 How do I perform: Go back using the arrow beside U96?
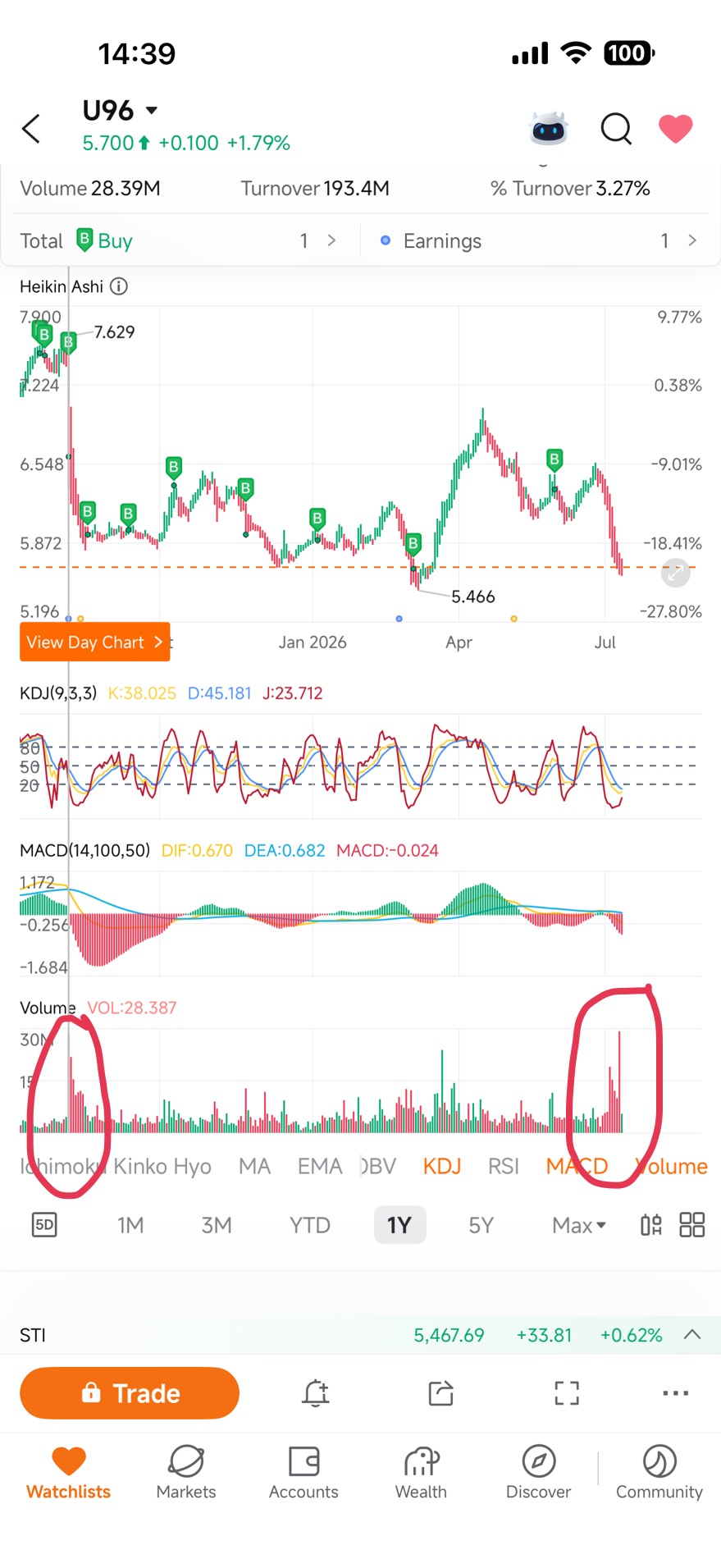[x=31, y=129]
